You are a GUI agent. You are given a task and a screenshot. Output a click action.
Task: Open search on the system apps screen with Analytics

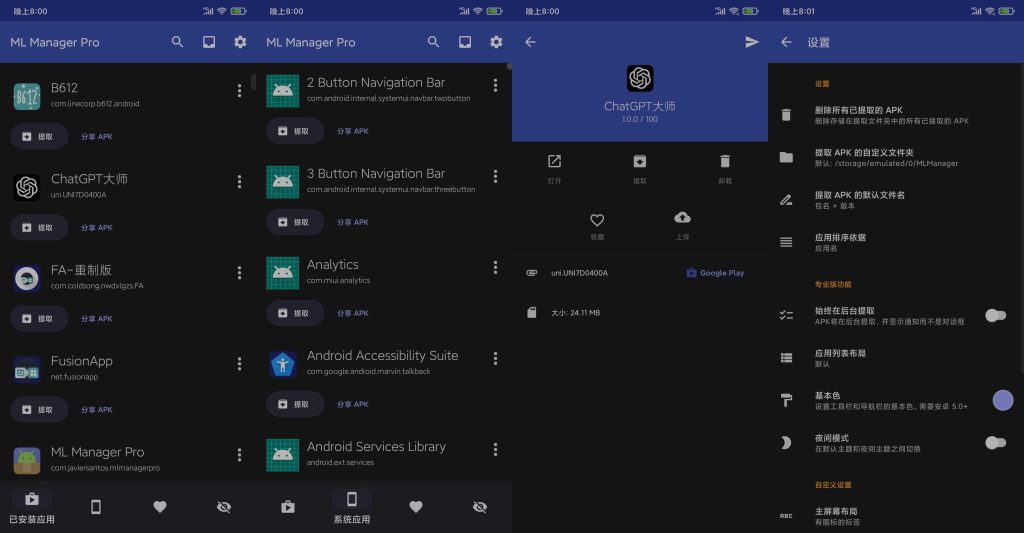tap(433, 42)
